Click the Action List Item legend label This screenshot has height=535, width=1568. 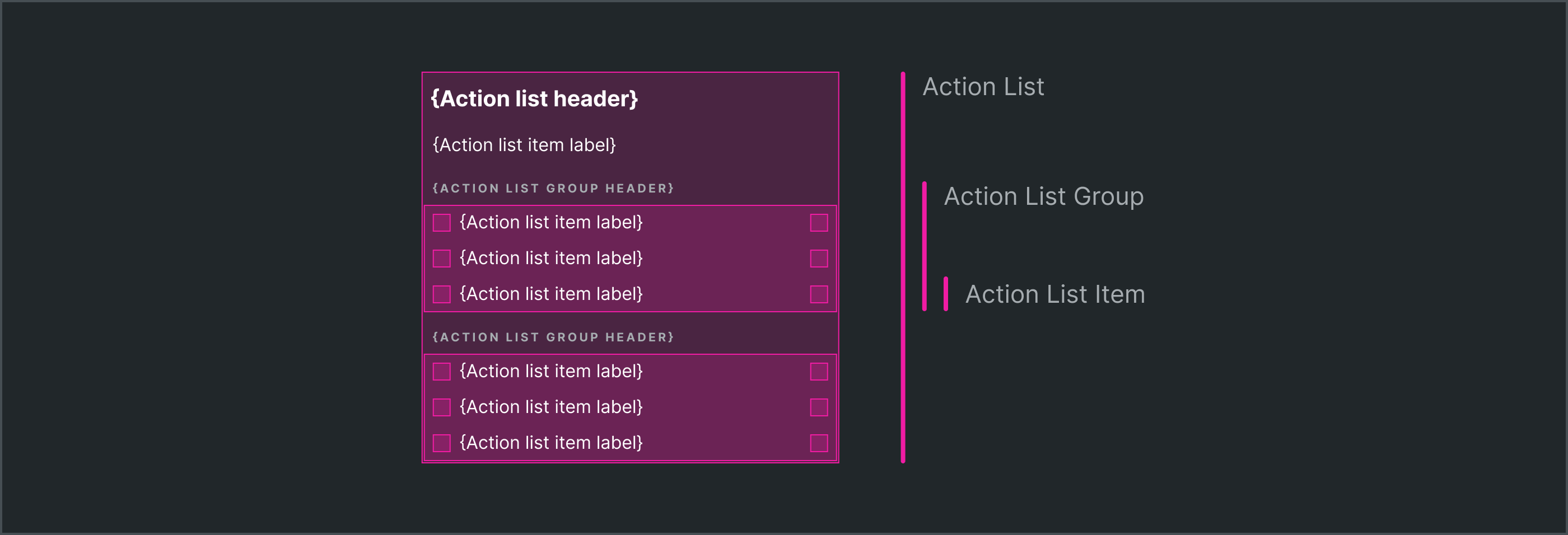tap(1055, 294)
